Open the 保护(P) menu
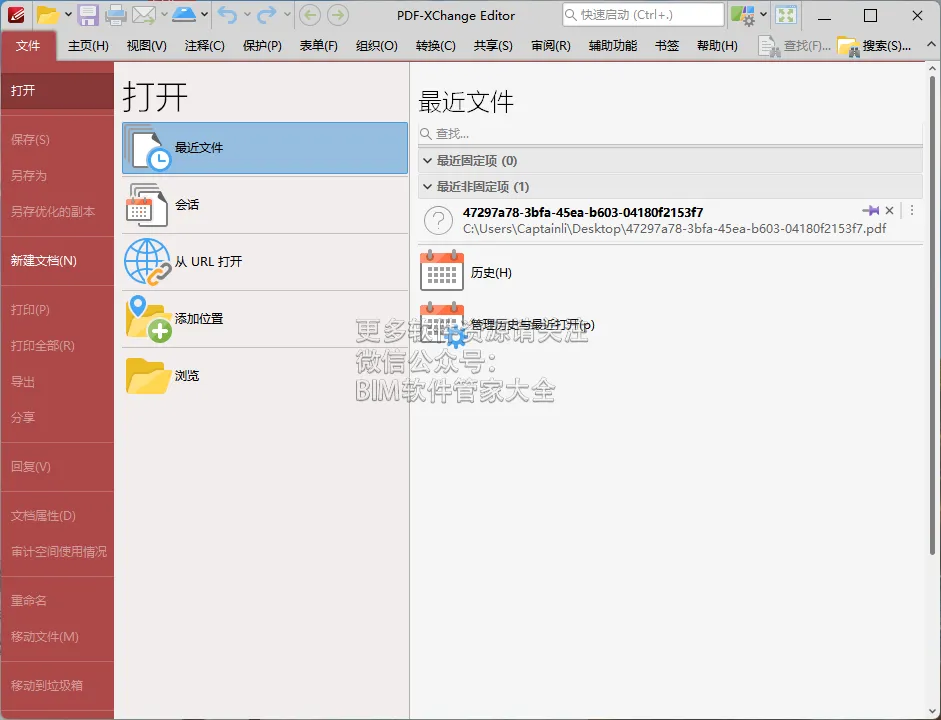The image size is (941, 720). click(x=262, y=46)
